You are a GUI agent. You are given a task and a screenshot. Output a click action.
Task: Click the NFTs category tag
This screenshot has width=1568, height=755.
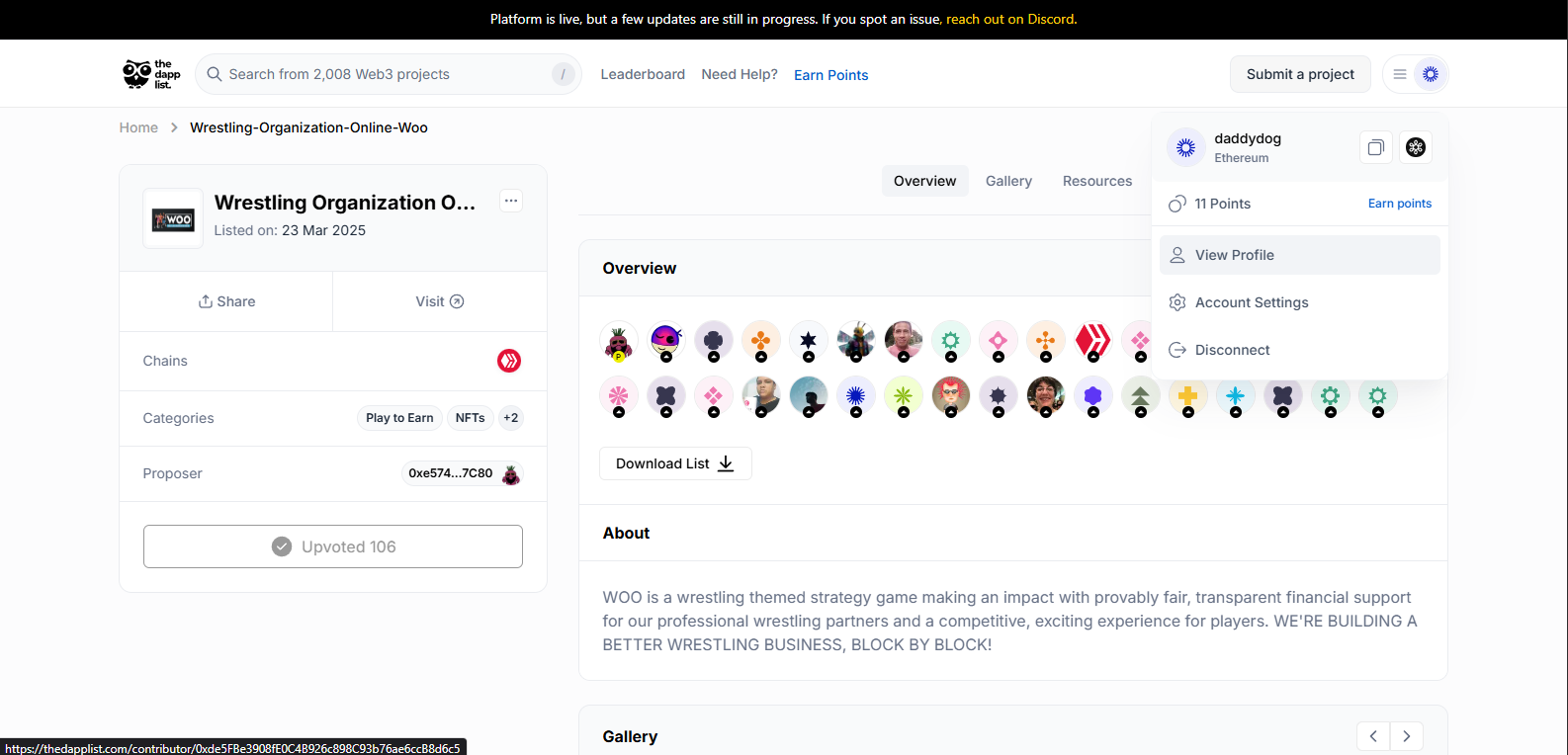point(470,418)
